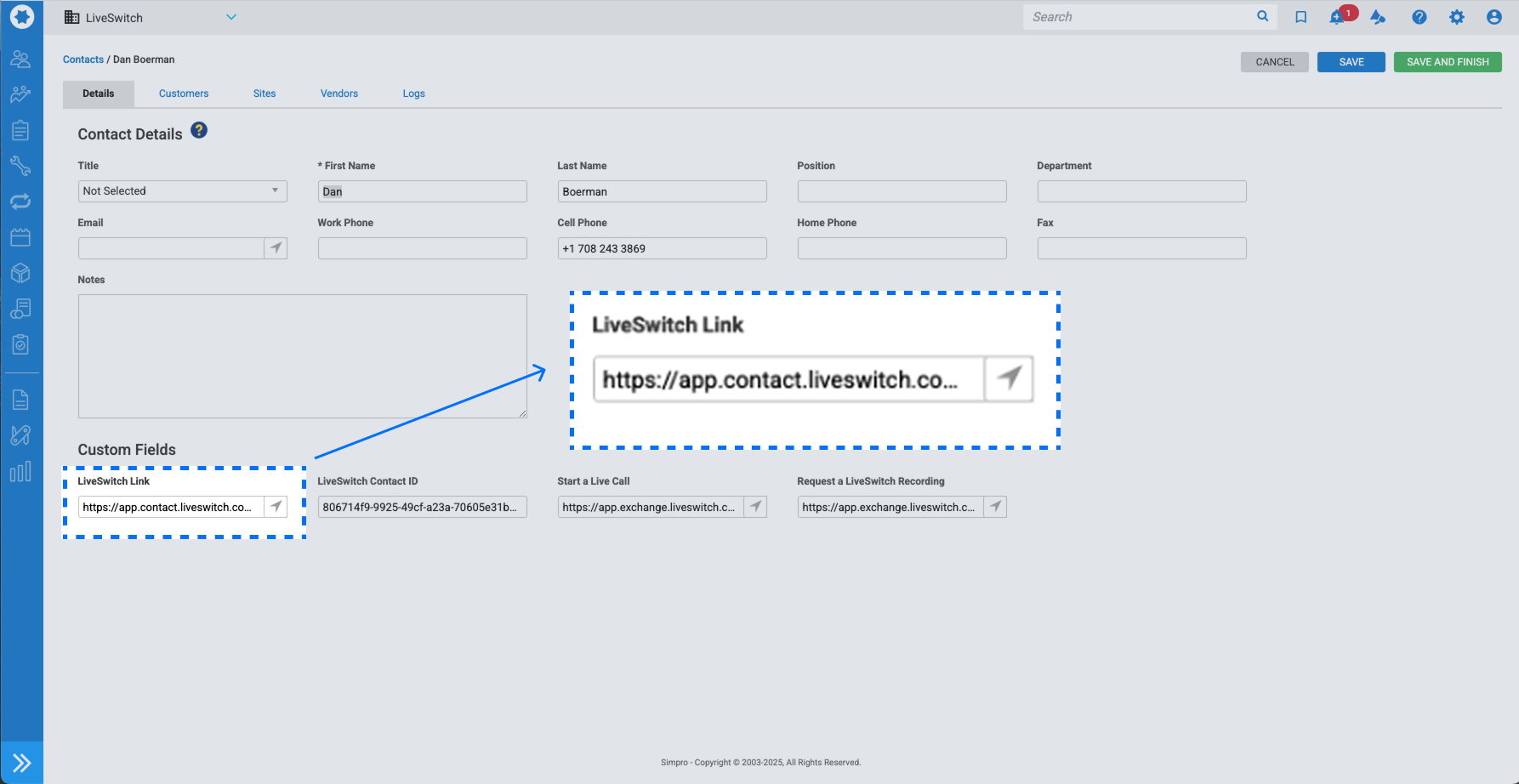Click send arrow beside LiveSwitch Link field
The height and width of the screenshot is (784, 1519).
tap(276, 507)
